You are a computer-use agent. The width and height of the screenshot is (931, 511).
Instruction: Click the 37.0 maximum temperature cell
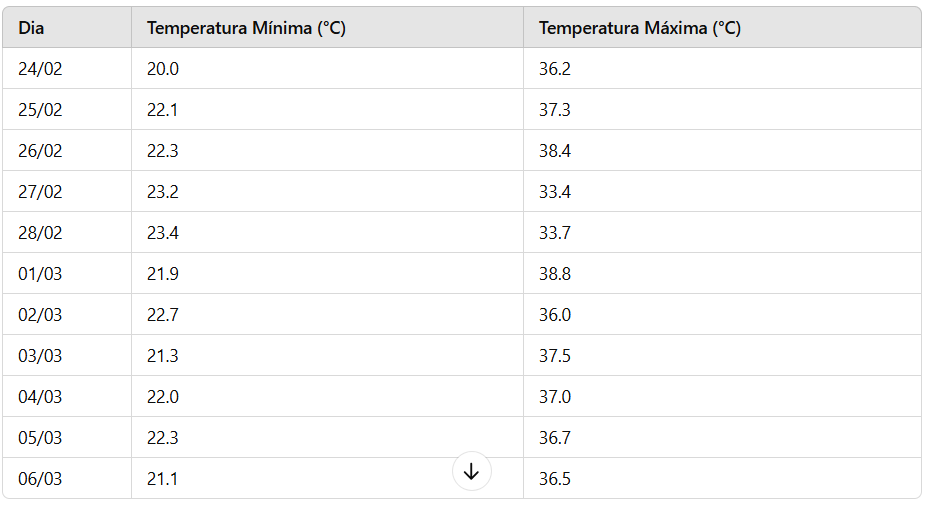(x=722, y=396)
